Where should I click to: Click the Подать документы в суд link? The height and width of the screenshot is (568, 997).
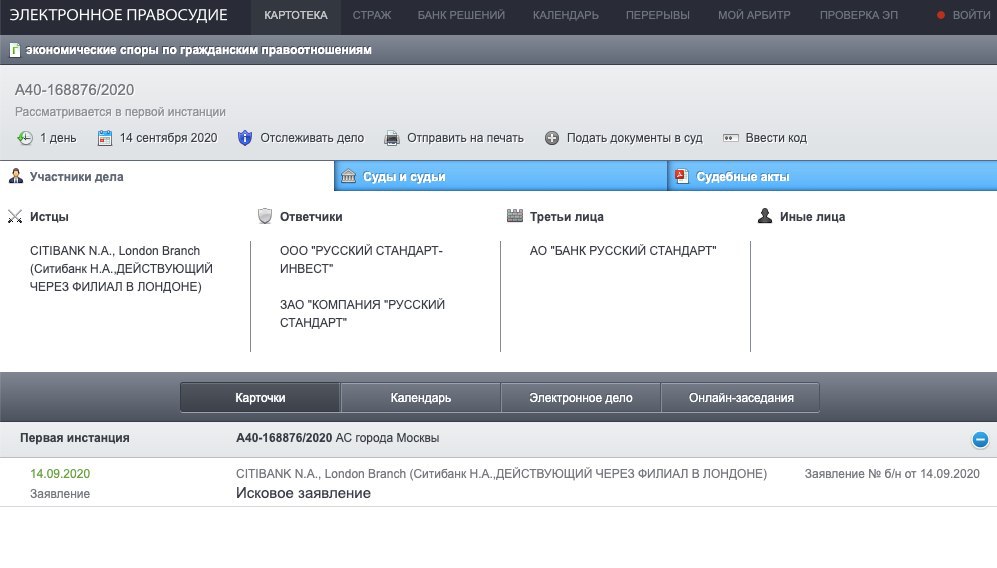(x=635, y=138)
